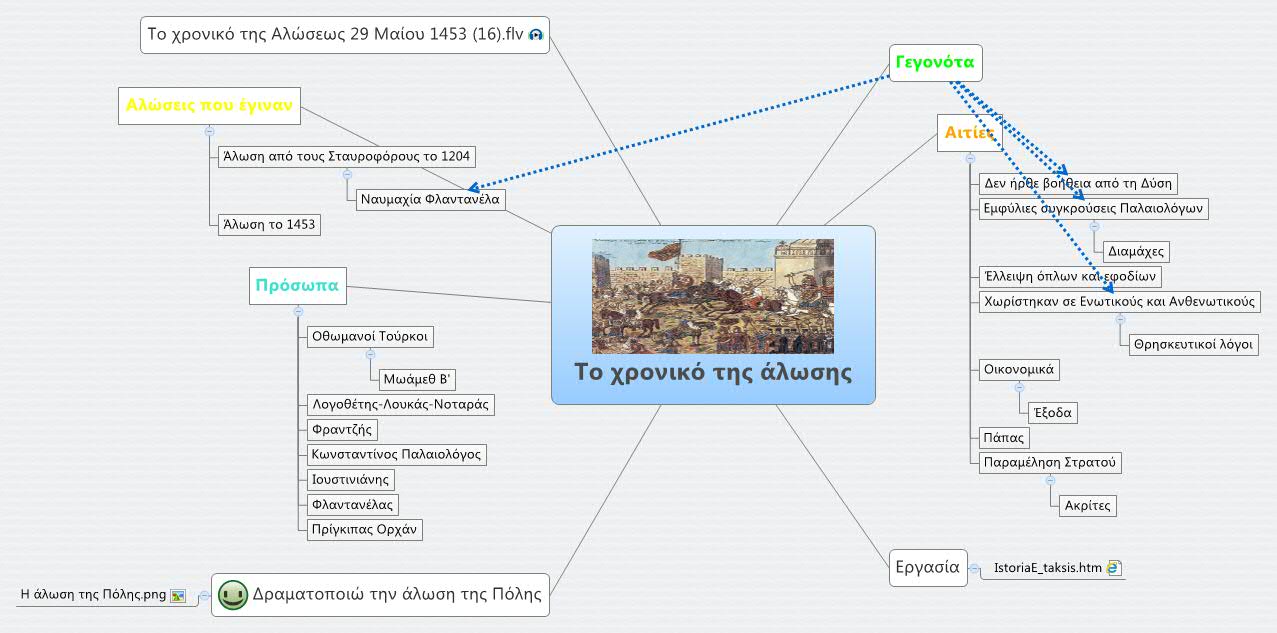
Task: Select the Θρησκευτικοί λόγοι subtopic
Action: pos(1192,344)
